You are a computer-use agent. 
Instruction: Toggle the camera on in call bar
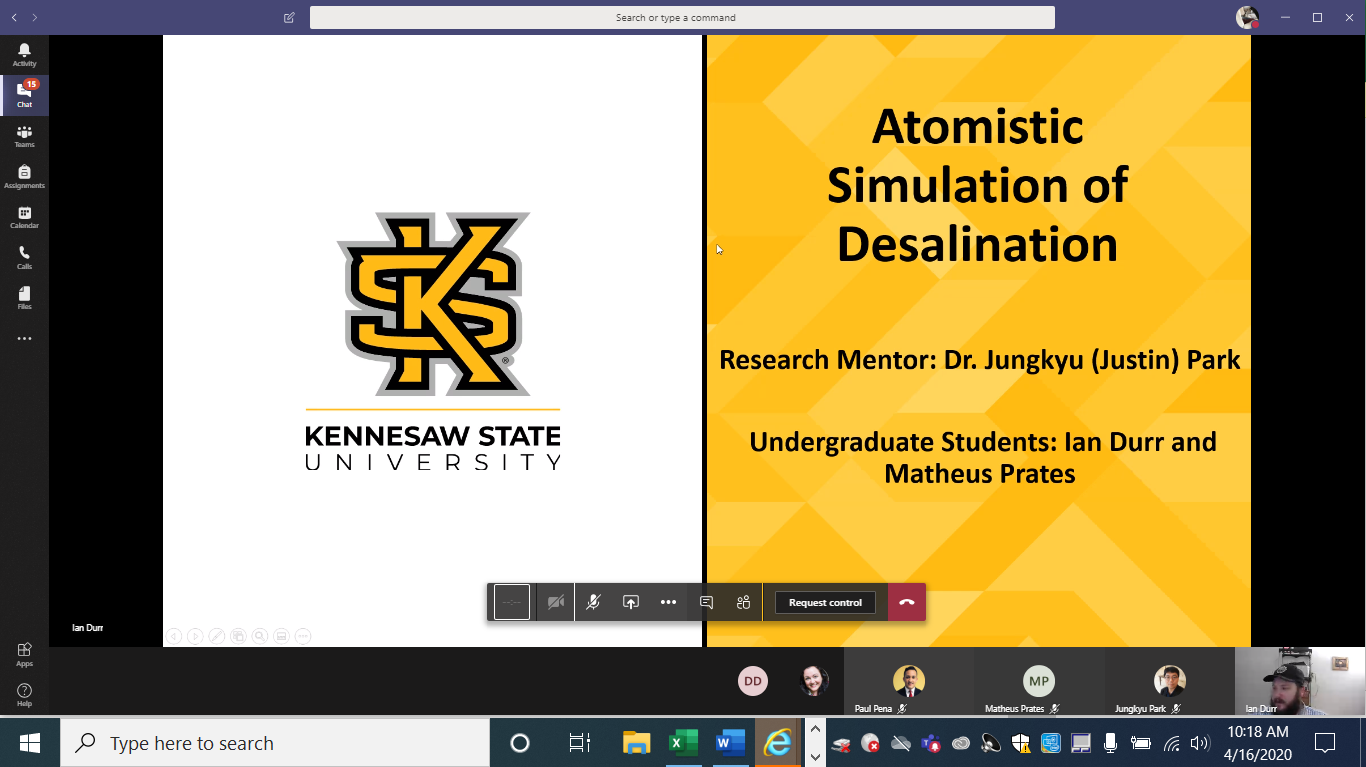[556, 602]
